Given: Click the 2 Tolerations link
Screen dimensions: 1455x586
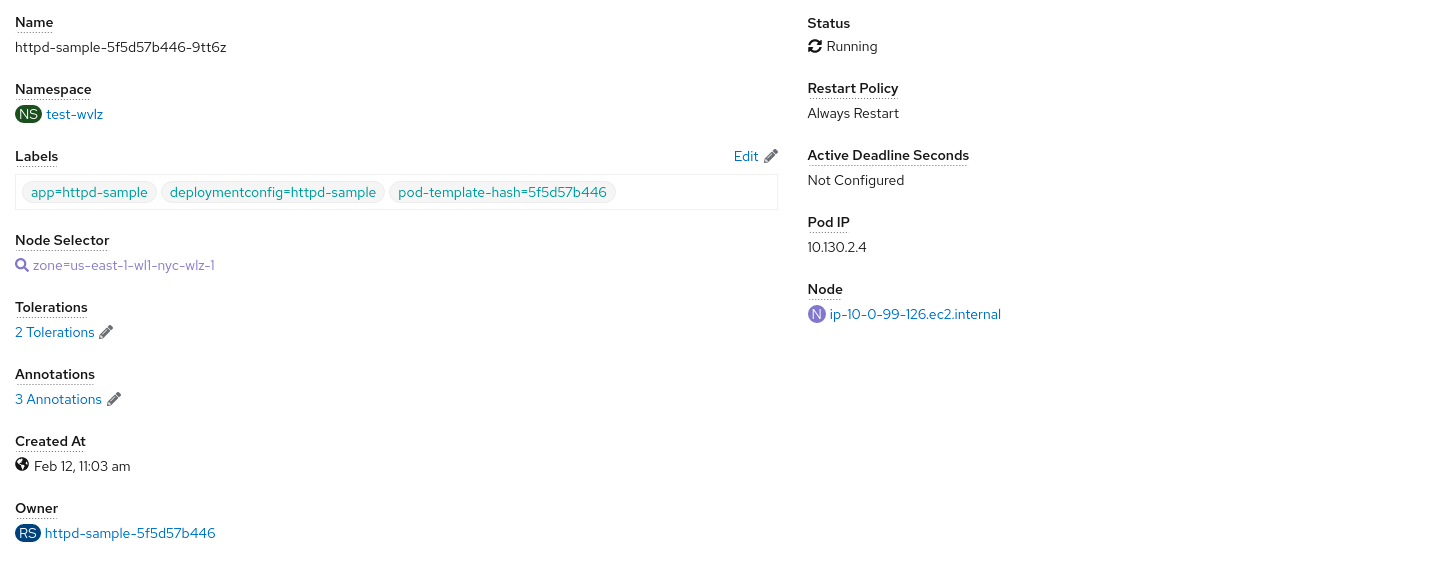Looking at the screenshot, I should 54,331.
